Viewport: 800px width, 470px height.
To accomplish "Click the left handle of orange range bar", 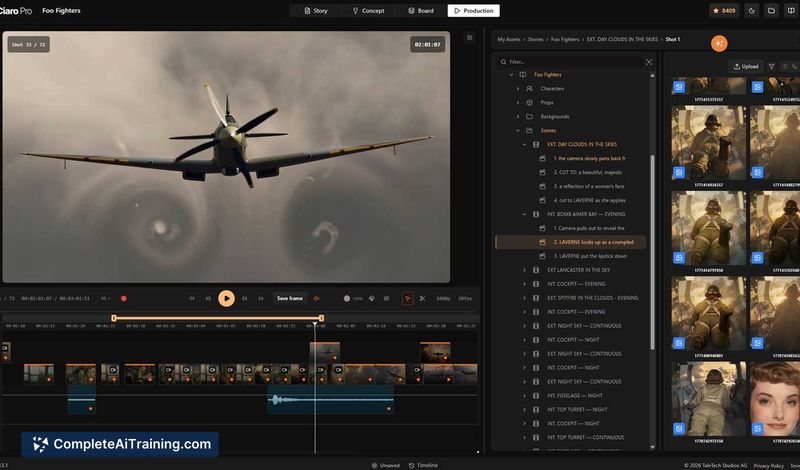I will (x=114, y=318).
